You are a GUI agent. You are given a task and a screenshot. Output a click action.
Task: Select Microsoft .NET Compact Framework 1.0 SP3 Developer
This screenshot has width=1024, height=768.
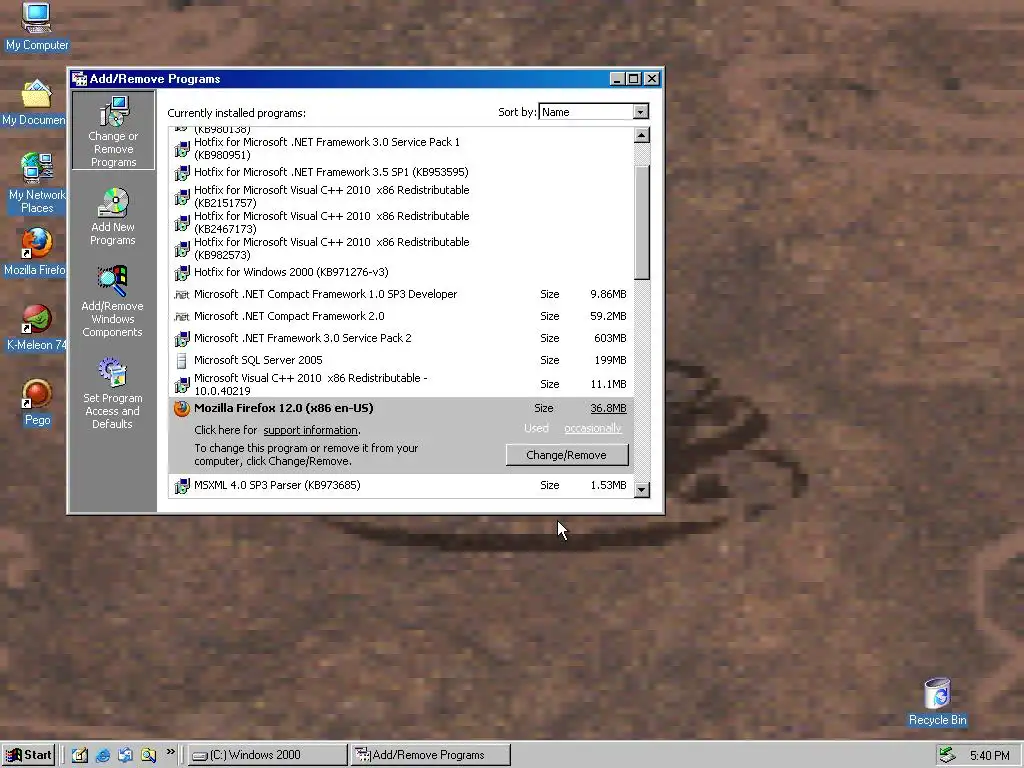(401, 295)
